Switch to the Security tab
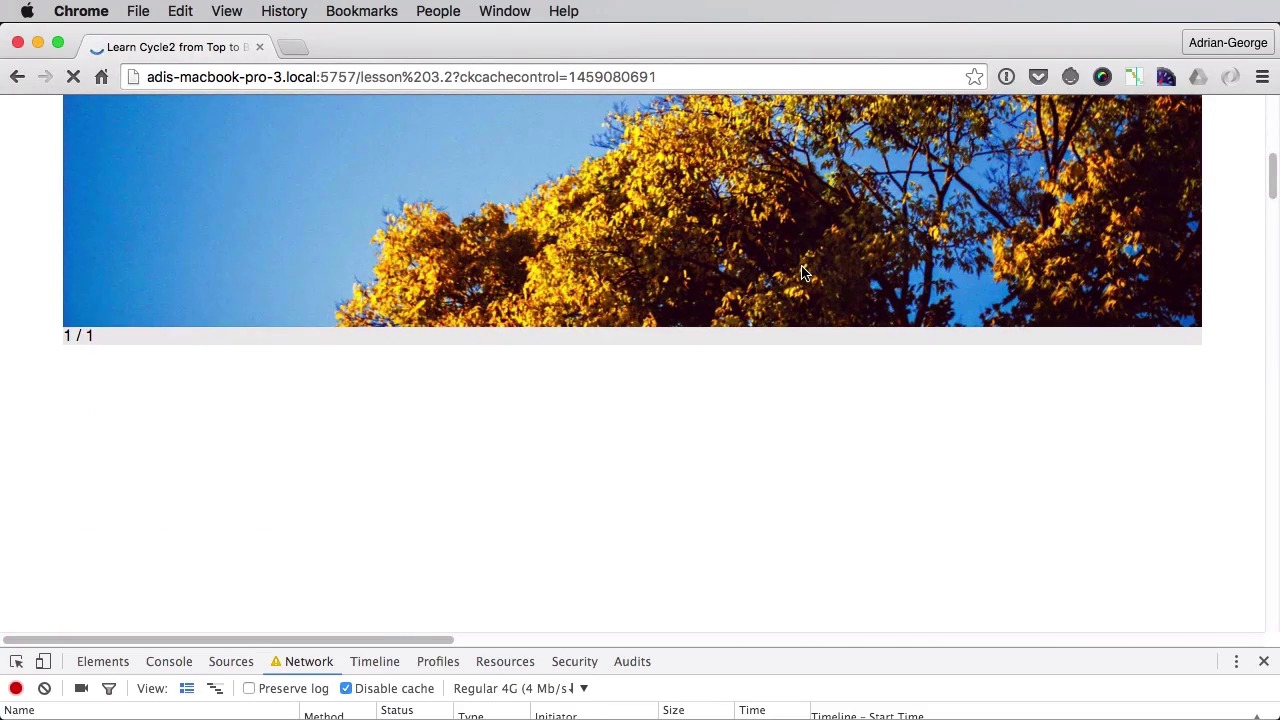1280x720 pixels. click(x=574, y=661)
